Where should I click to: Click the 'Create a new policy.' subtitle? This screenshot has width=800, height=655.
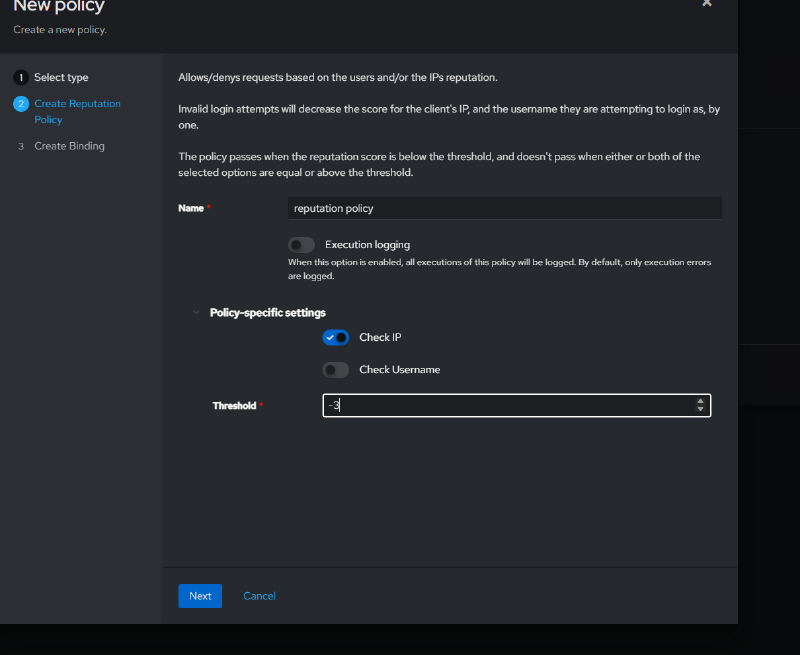coord(60,30)
